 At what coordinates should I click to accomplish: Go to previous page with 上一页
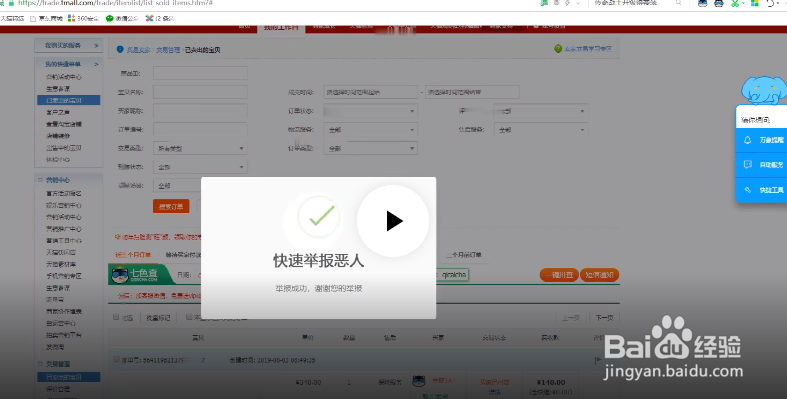pyautogui.click(x=571, y=318)
